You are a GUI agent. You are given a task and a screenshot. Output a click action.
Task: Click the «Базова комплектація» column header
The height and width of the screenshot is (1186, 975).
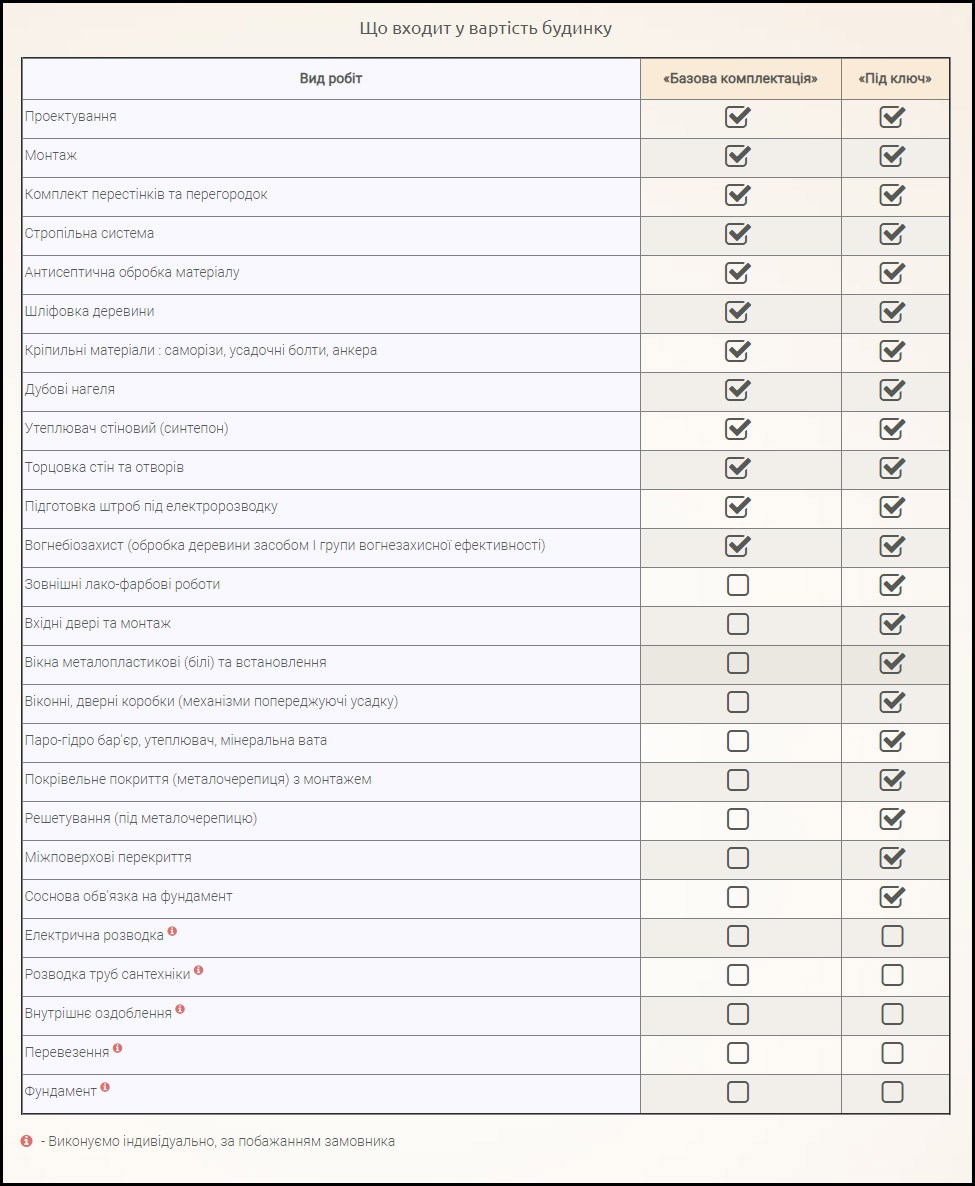pos(740,79)
